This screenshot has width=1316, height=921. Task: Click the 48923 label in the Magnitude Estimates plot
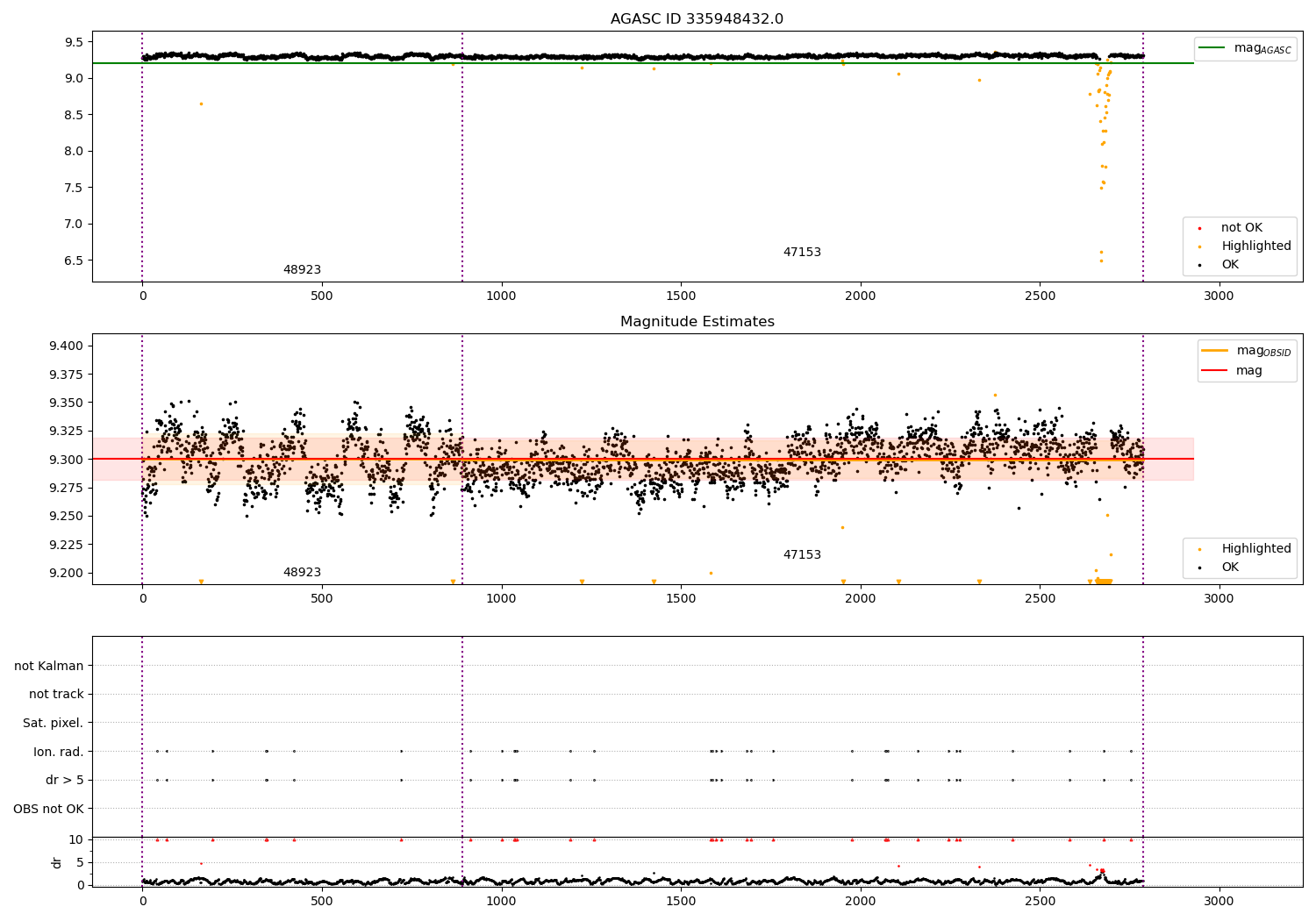(302, 573)
